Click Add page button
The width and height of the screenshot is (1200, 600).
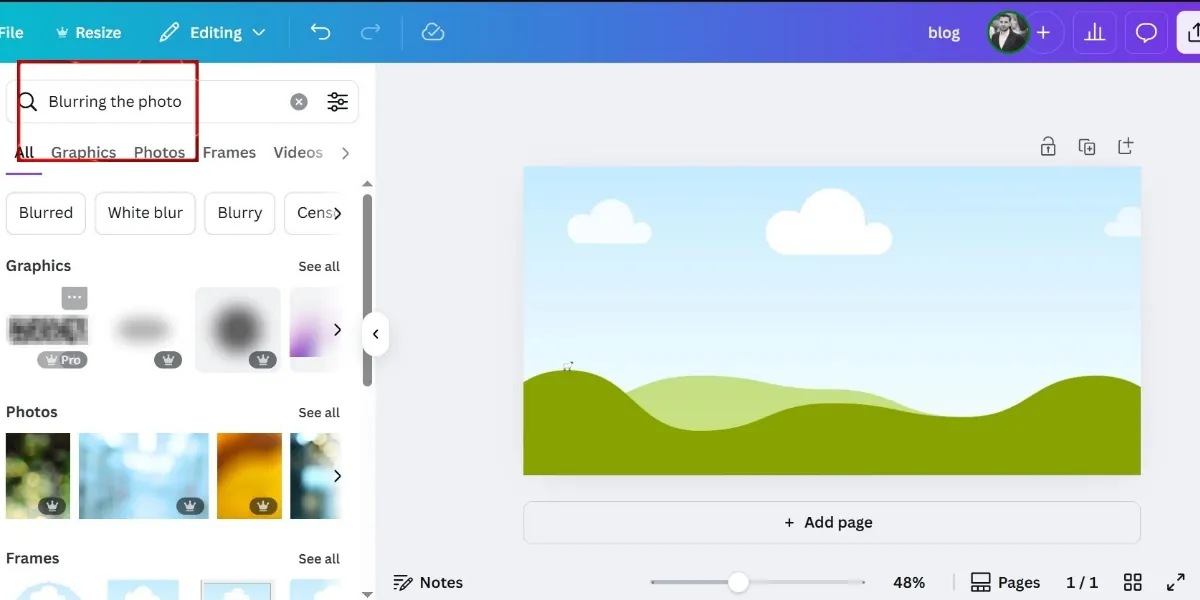pos(831,522)
